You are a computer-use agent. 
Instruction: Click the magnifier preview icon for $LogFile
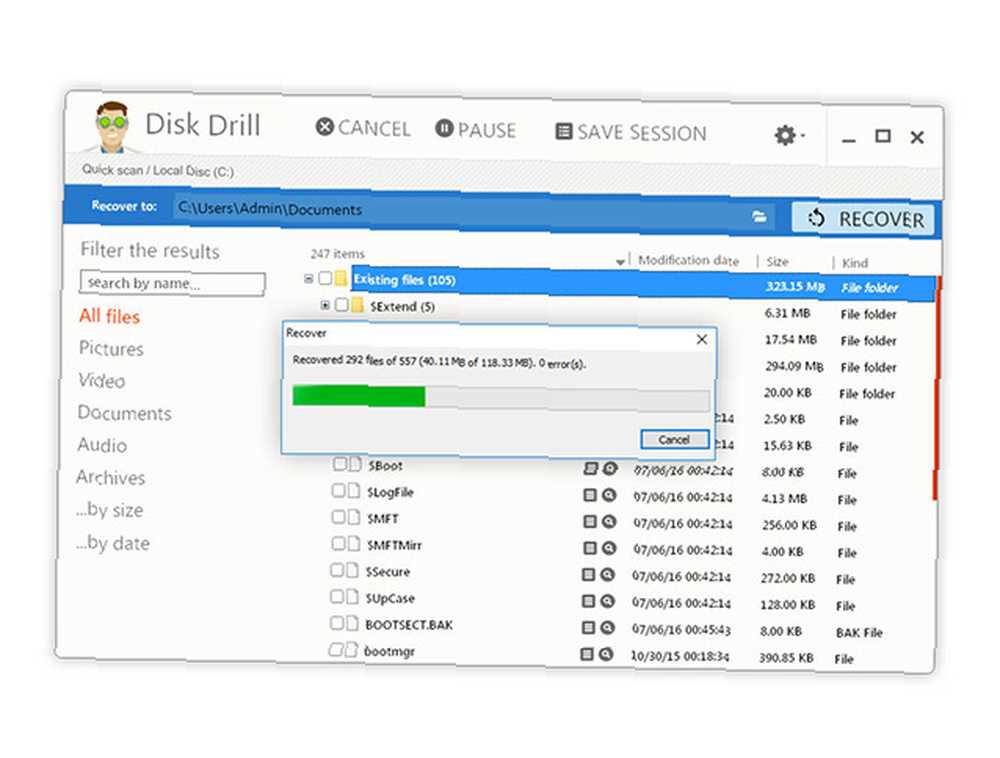tap(609, 495)
